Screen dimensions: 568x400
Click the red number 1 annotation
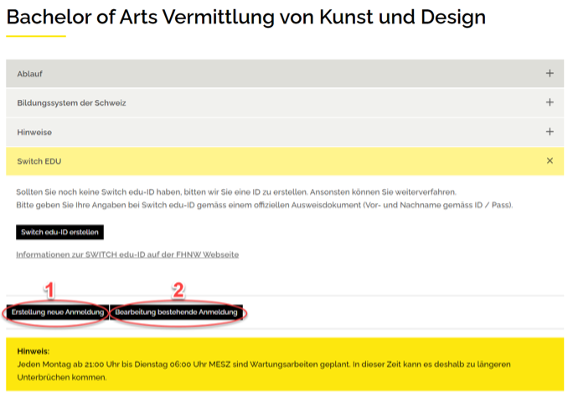[x=50, y=291]
